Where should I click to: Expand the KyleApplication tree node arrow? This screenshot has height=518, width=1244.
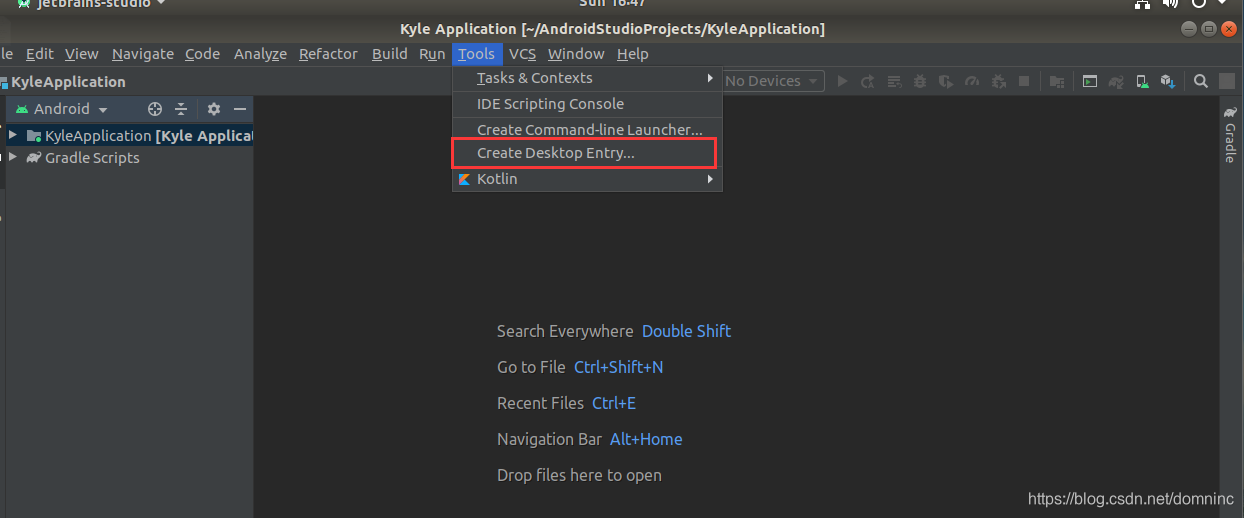[x=13, y=135]
